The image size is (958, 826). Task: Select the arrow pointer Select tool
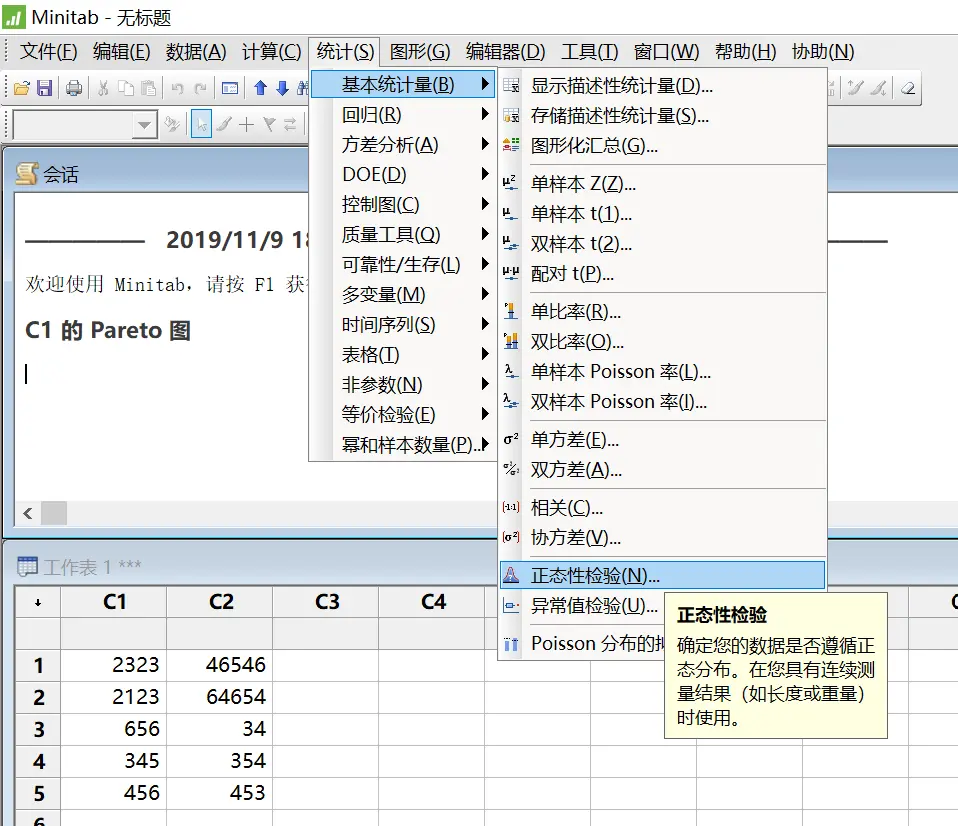(x=201, y=125)
